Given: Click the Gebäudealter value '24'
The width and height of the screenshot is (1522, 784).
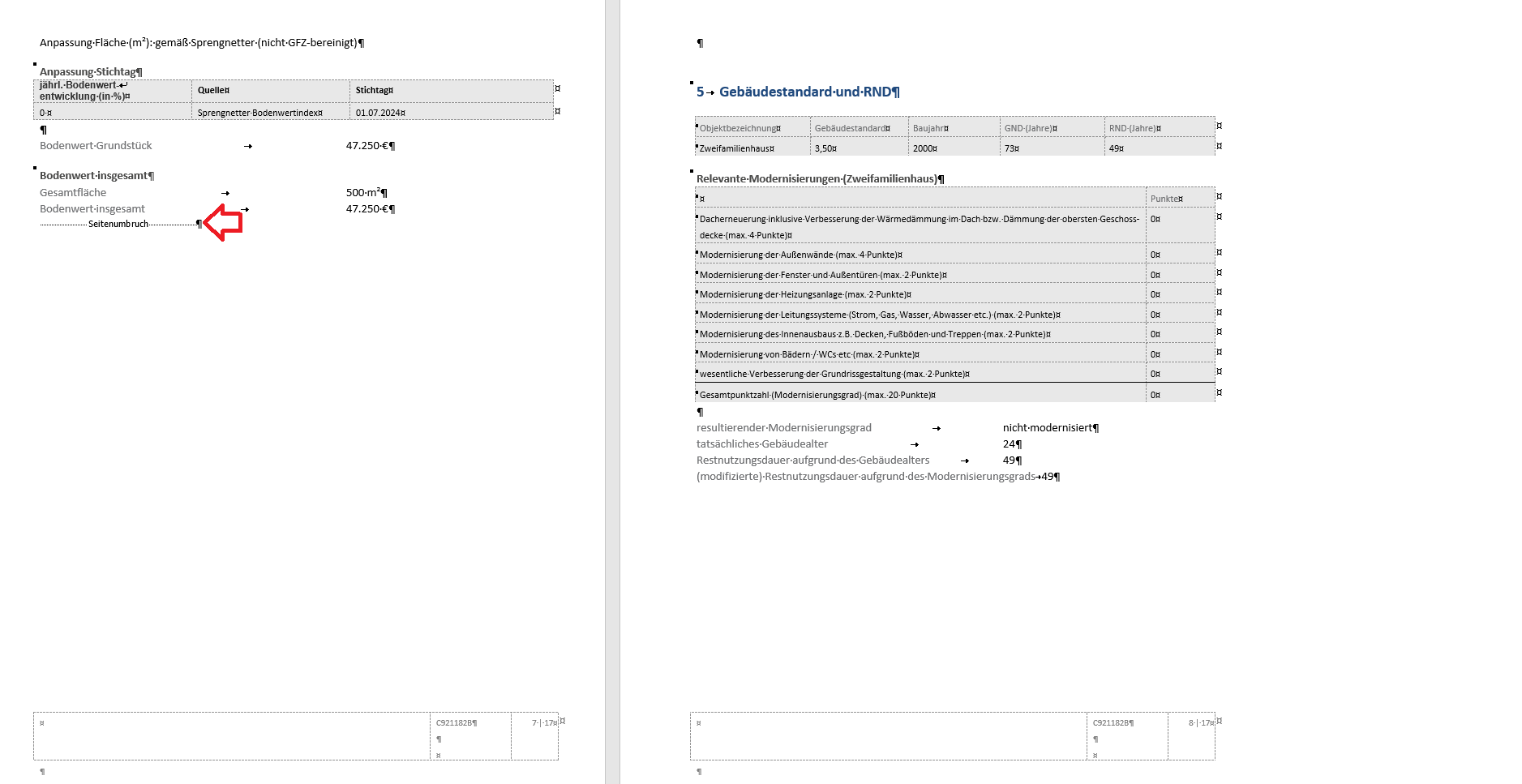Looking at the screenshot, I should tap(1011, 444).
